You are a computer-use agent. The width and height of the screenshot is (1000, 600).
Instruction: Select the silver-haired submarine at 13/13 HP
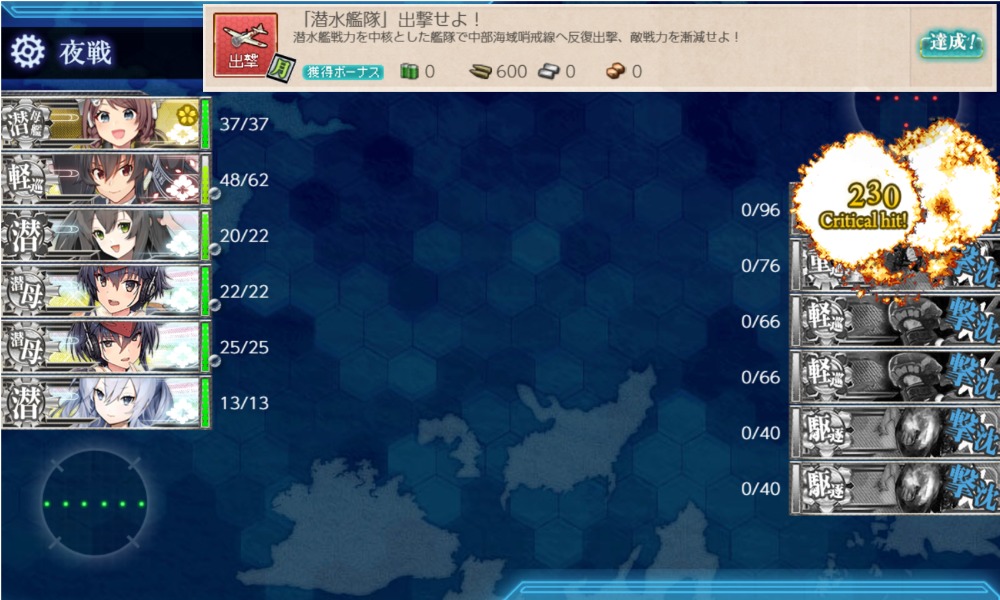pos(106,402)
